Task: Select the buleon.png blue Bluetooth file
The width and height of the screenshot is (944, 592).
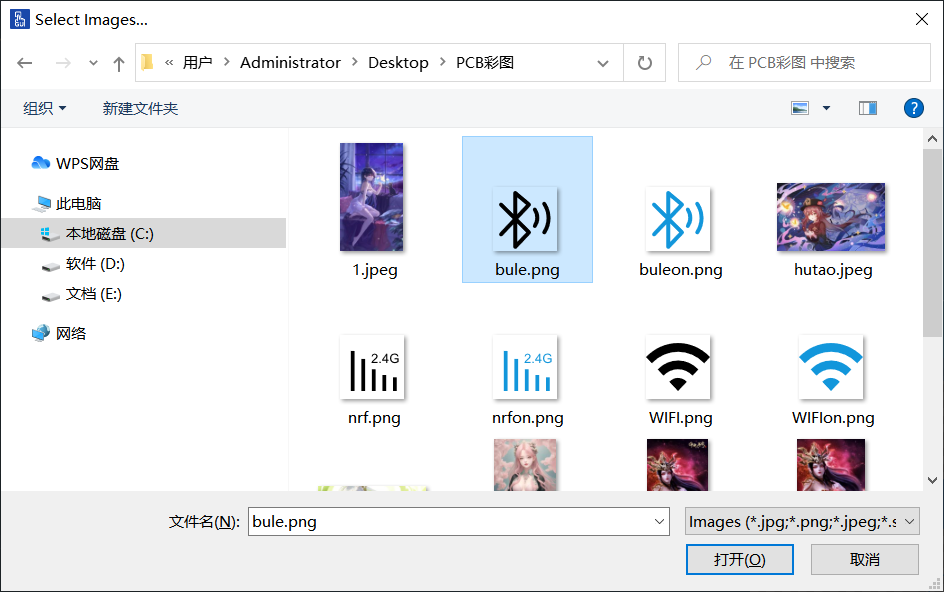Action: pyautogui.click(x=678, y=219)
